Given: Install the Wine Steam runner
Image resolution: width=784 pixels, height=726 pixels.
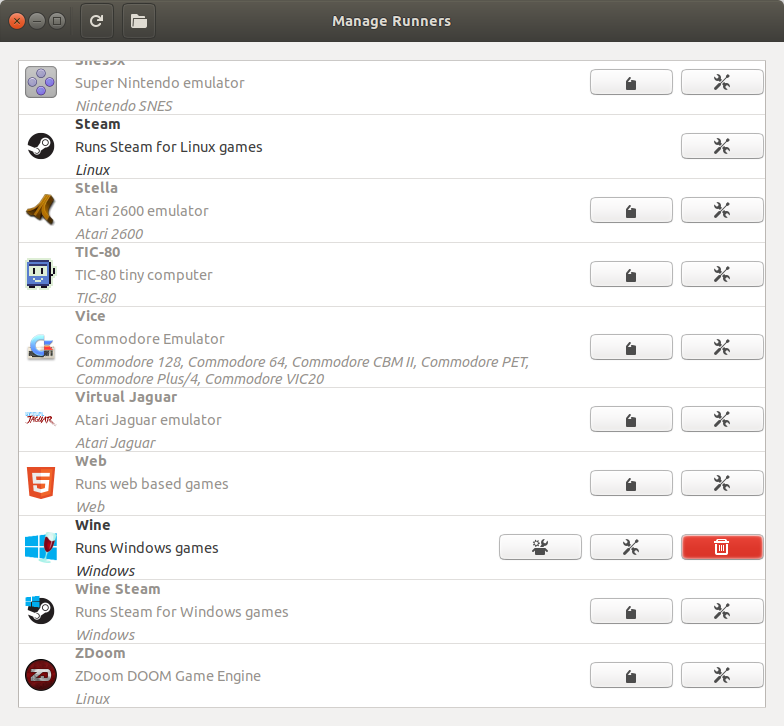Looking at the screenshot, I should pyautogui.click(x=631, y=612).
